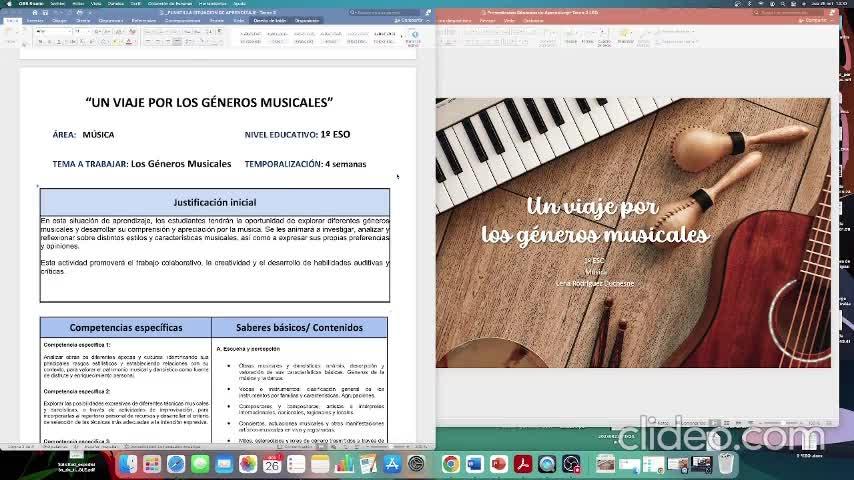
Task: Open OBS Studio from the Dock
Action: [571, 464]
